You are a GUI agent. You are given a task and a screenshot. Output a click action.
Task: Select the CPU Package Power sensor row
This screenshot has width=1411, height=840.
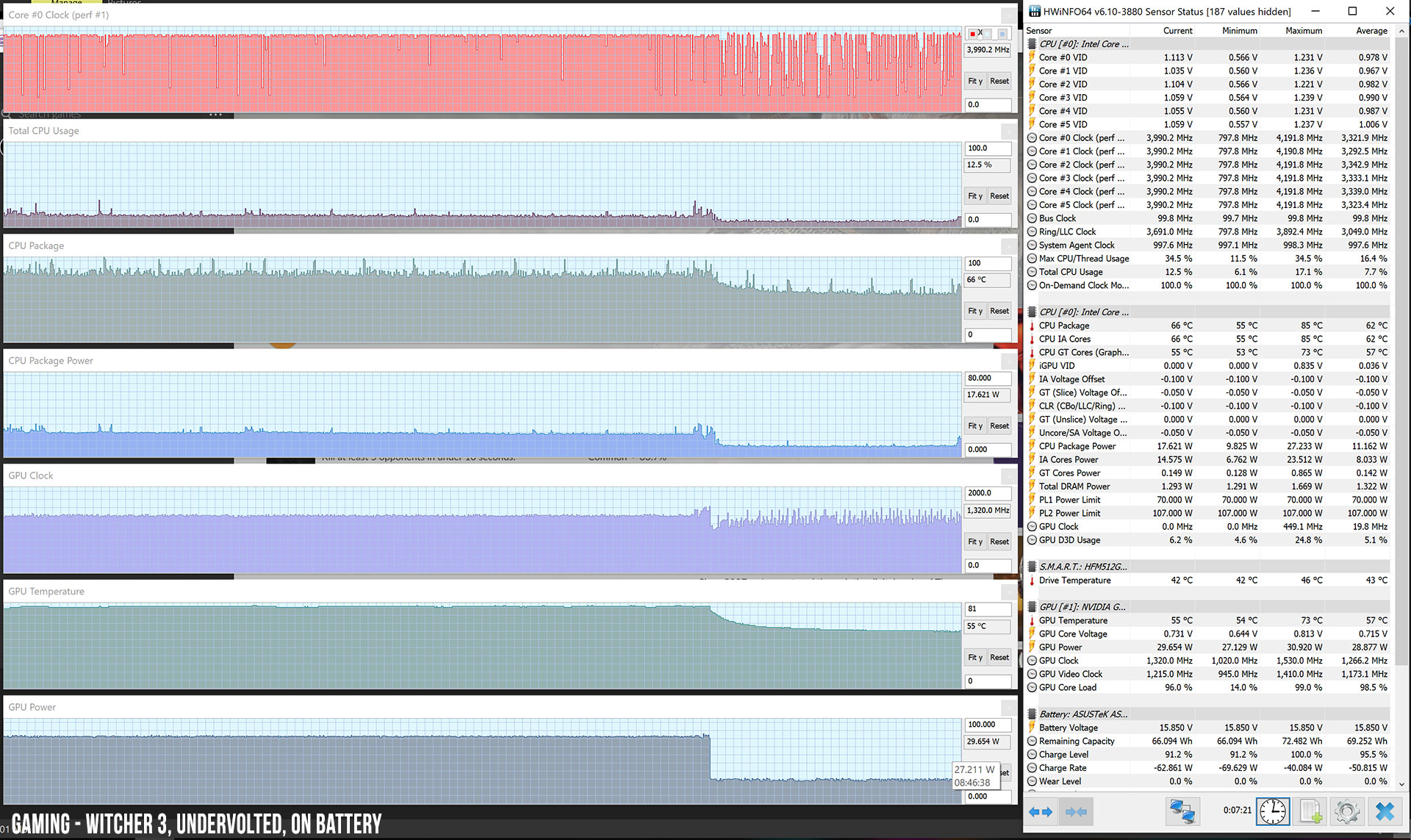pos(1207,446)
